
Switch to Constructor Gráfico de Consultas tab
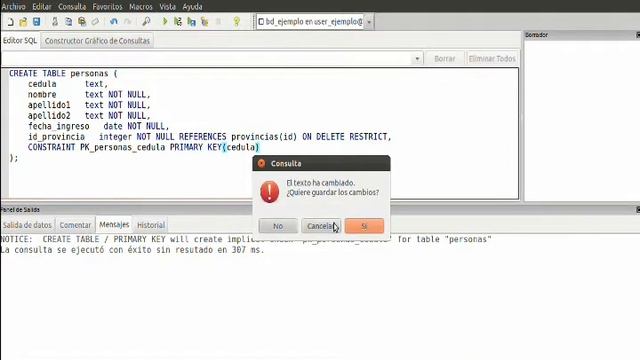pyautogui.click(x=97, y=41)
